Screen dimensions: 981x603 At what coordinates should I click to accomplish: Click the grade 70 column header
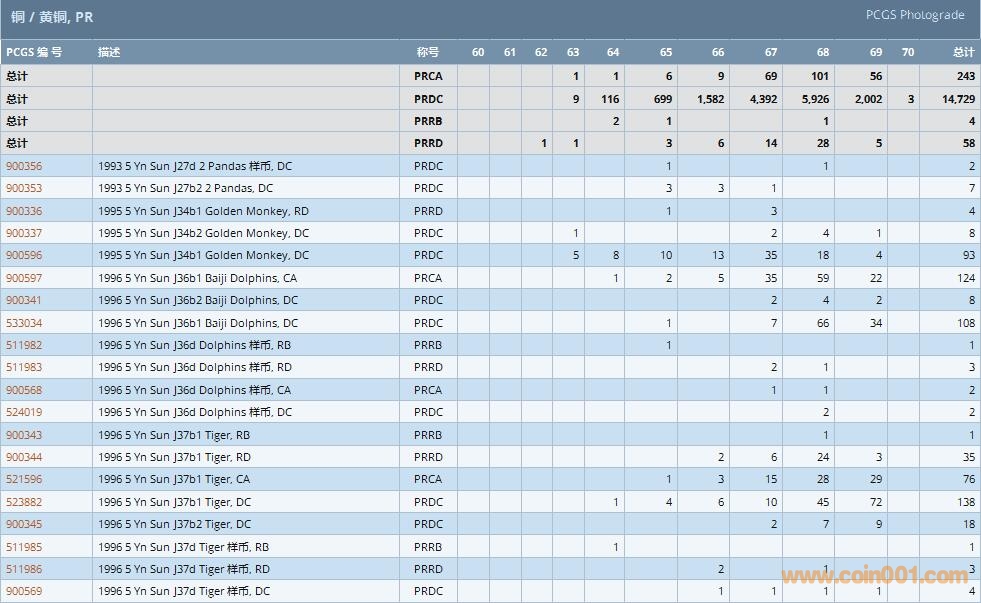(x=907, y=52)
